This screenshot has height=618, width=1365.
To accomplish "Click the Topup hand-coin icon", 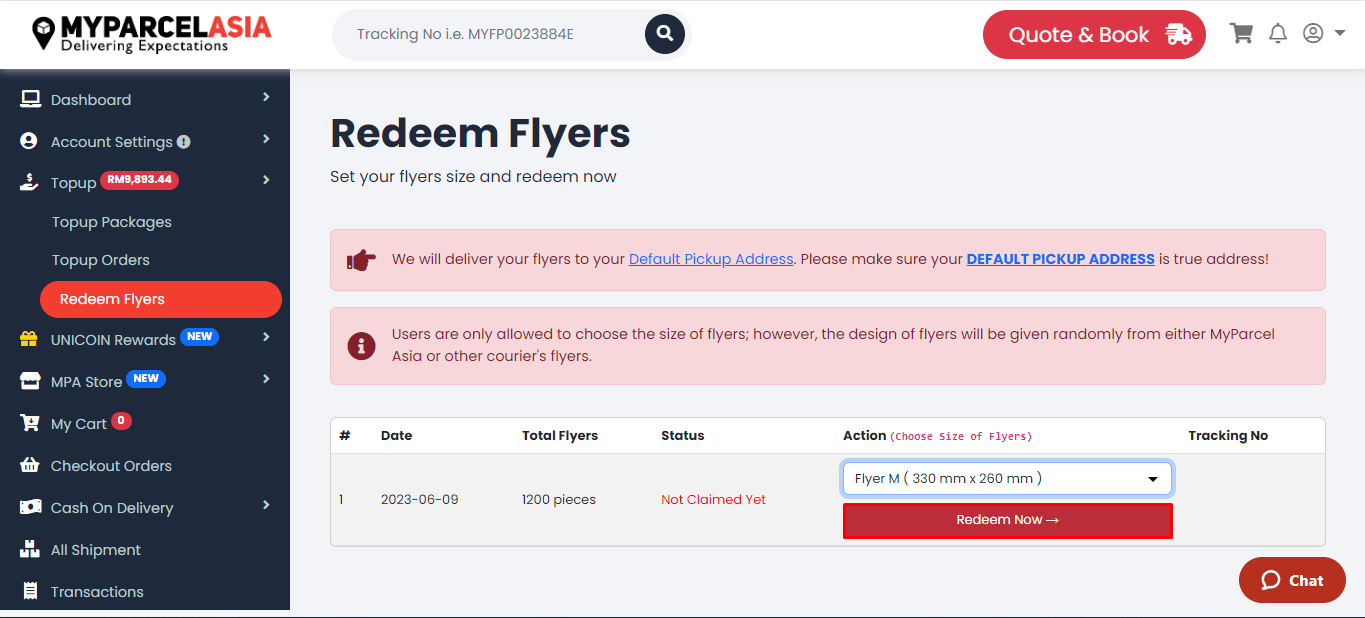I will click(30, 182).
